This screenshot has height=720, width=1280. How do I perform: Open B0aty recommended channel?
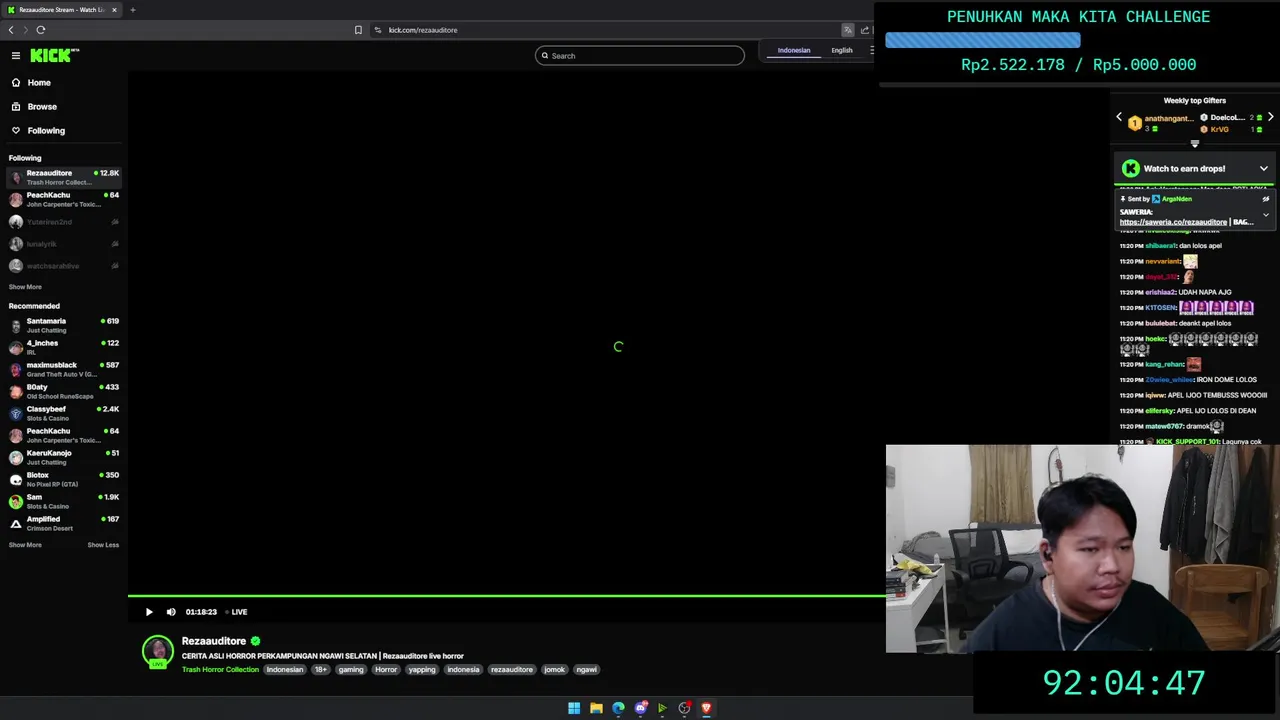click(x=64, y=391)
